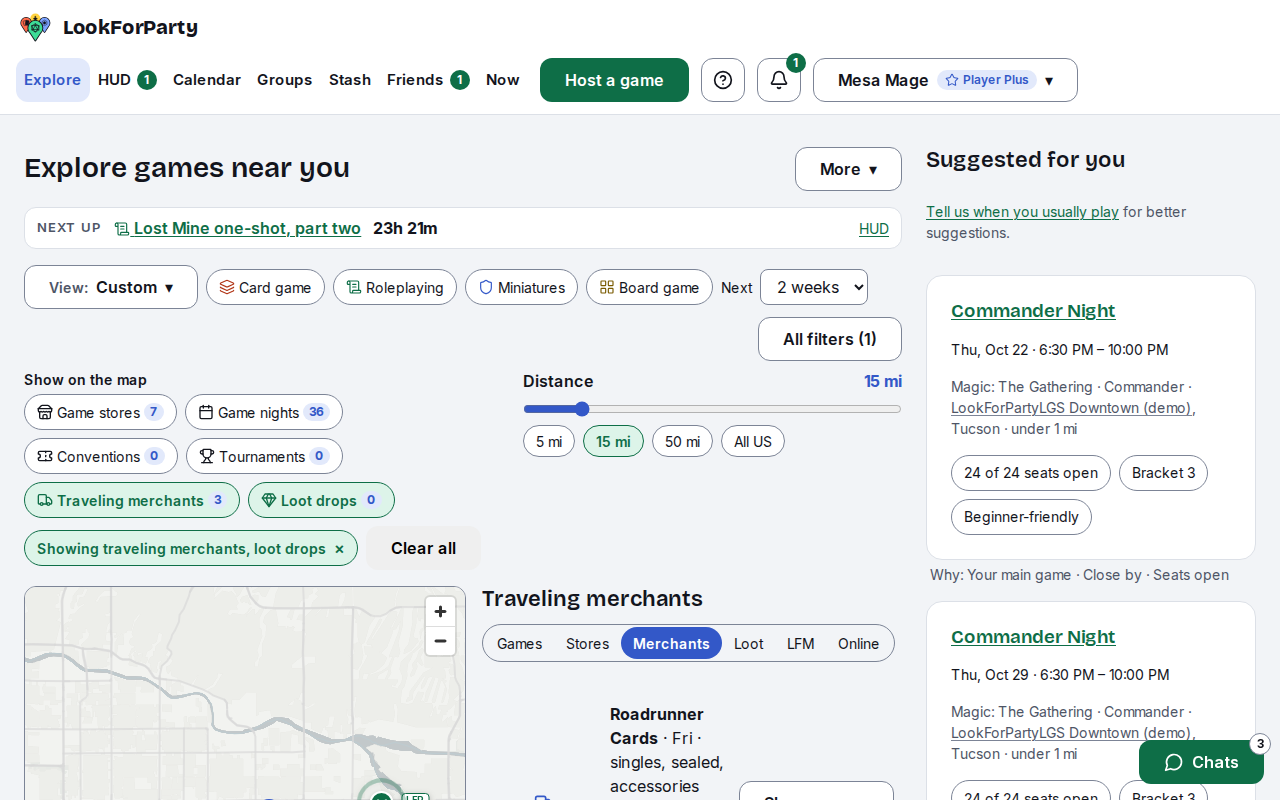Toggle the Miniatures filter
The image size is (1280, 800).
pyautogui.click(x=521, y=287)
